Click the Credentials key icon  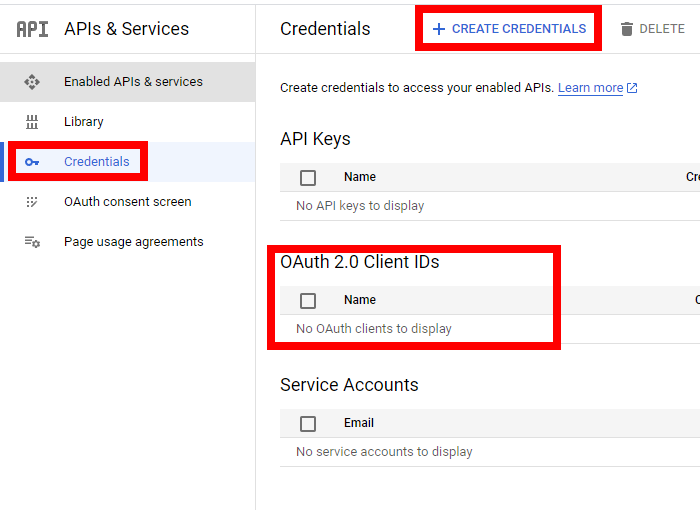pyautogui.click(x=32, y=162)
